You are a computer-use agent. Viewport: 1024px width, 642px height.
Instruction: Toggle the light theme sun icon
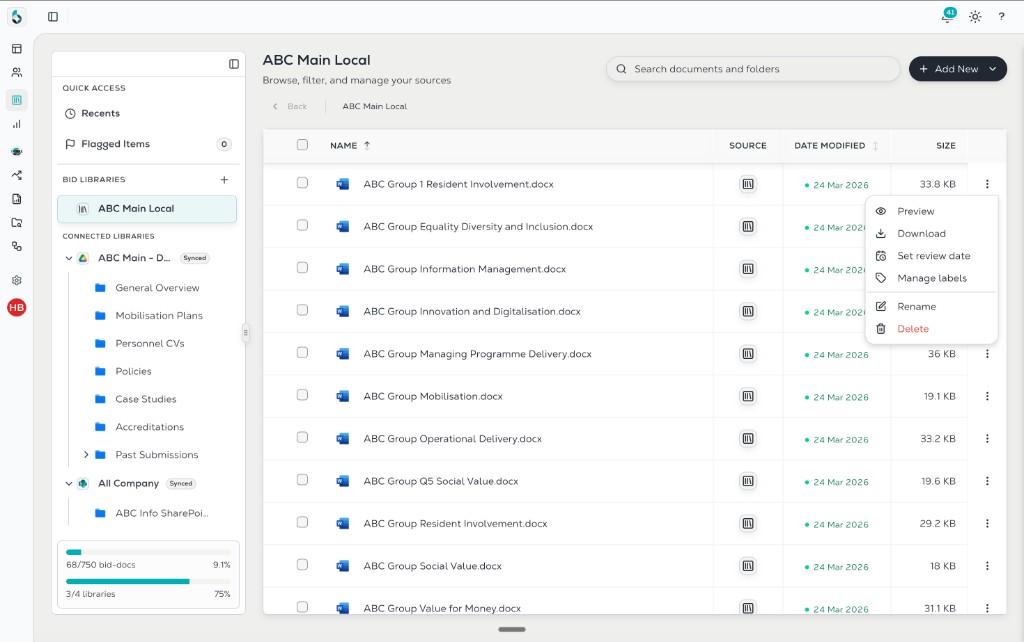(x=975, y=17)
